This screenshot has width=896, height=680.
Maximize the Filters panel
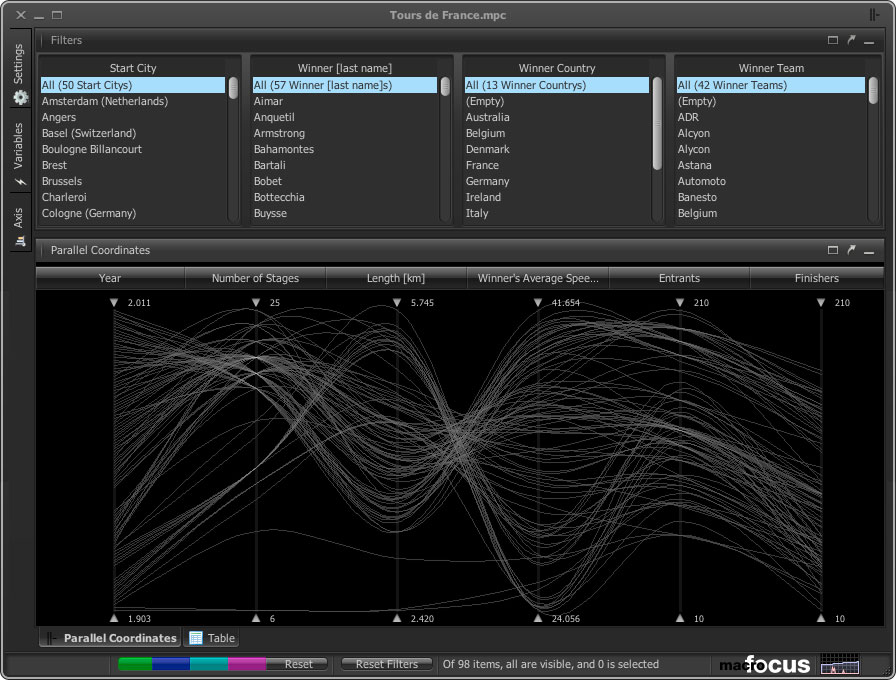(x=833, y=40)
